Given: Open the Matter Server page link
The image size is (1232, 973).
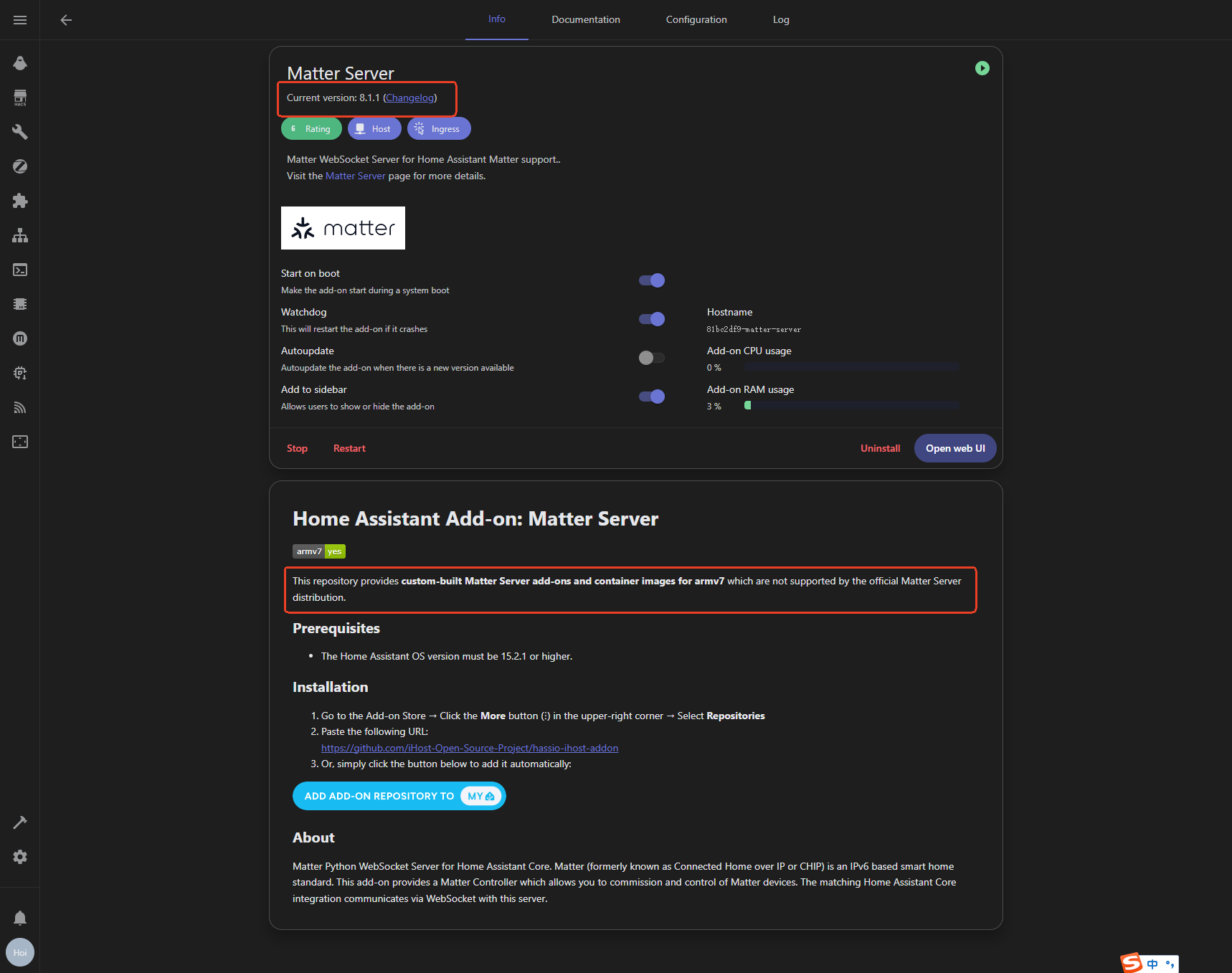Looking at the screenshot, I should (x=356, y=176).
